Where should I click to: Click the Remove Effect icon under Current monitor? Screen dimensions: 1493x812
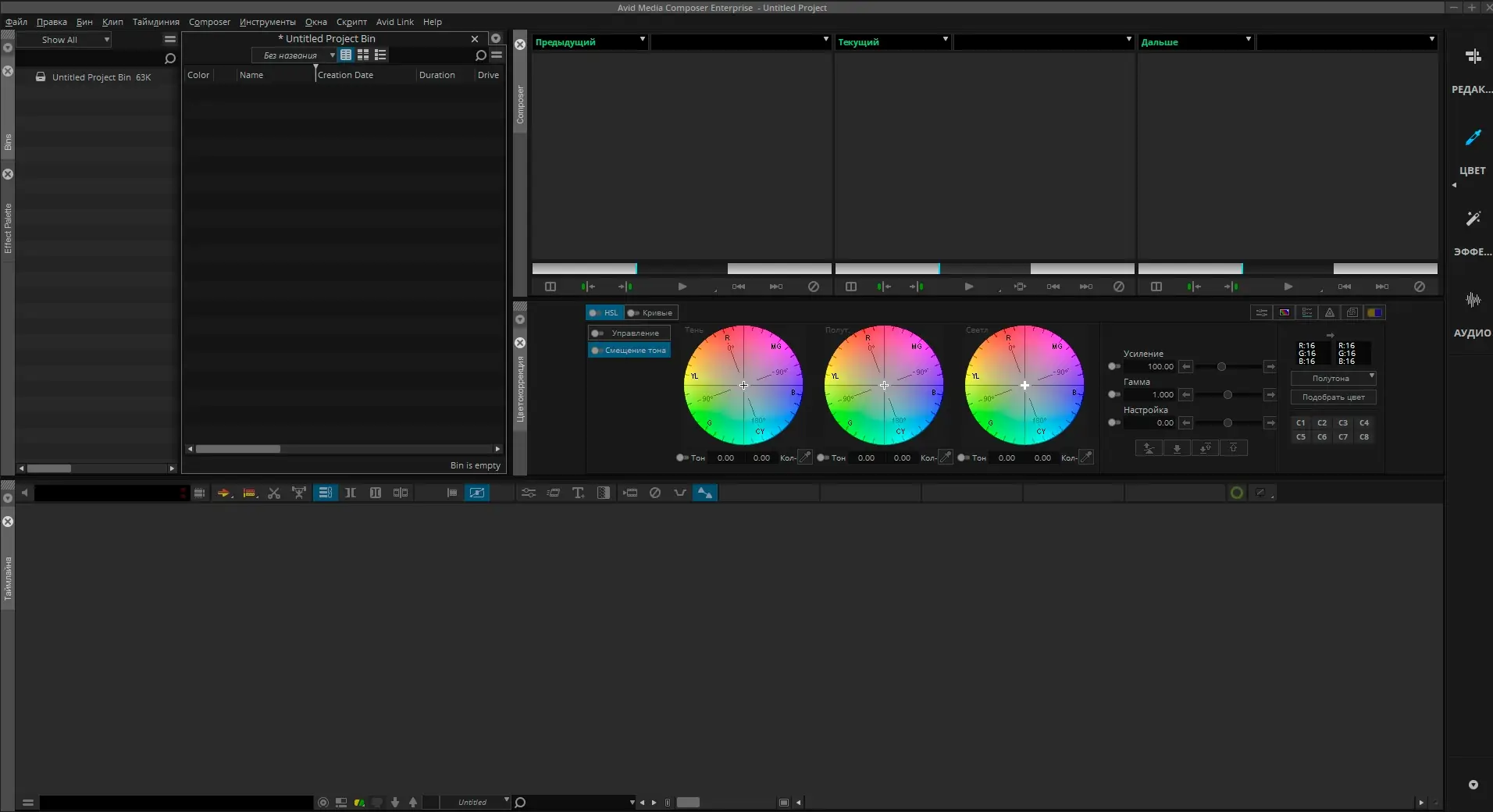pos(1118,287)
